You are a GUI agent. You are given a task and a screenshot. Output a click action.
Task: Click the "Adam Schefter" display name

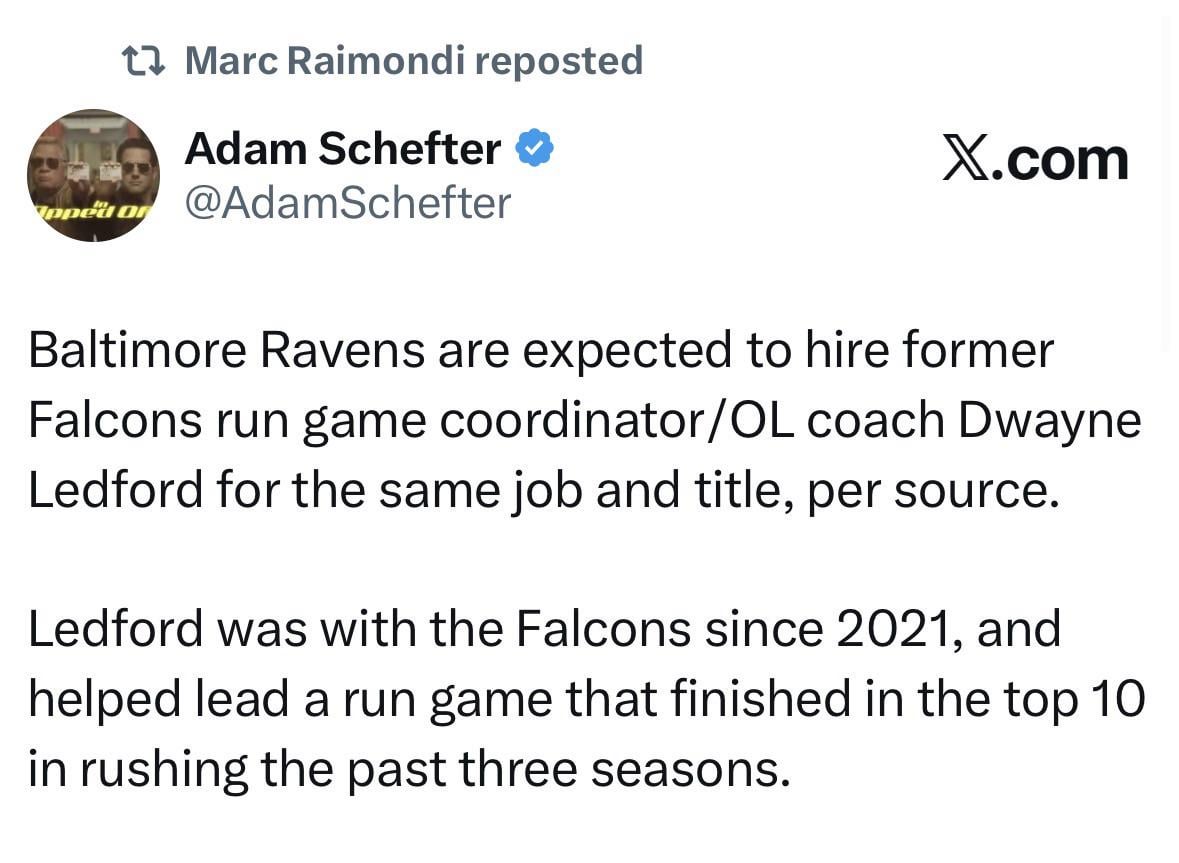point(341,147)
